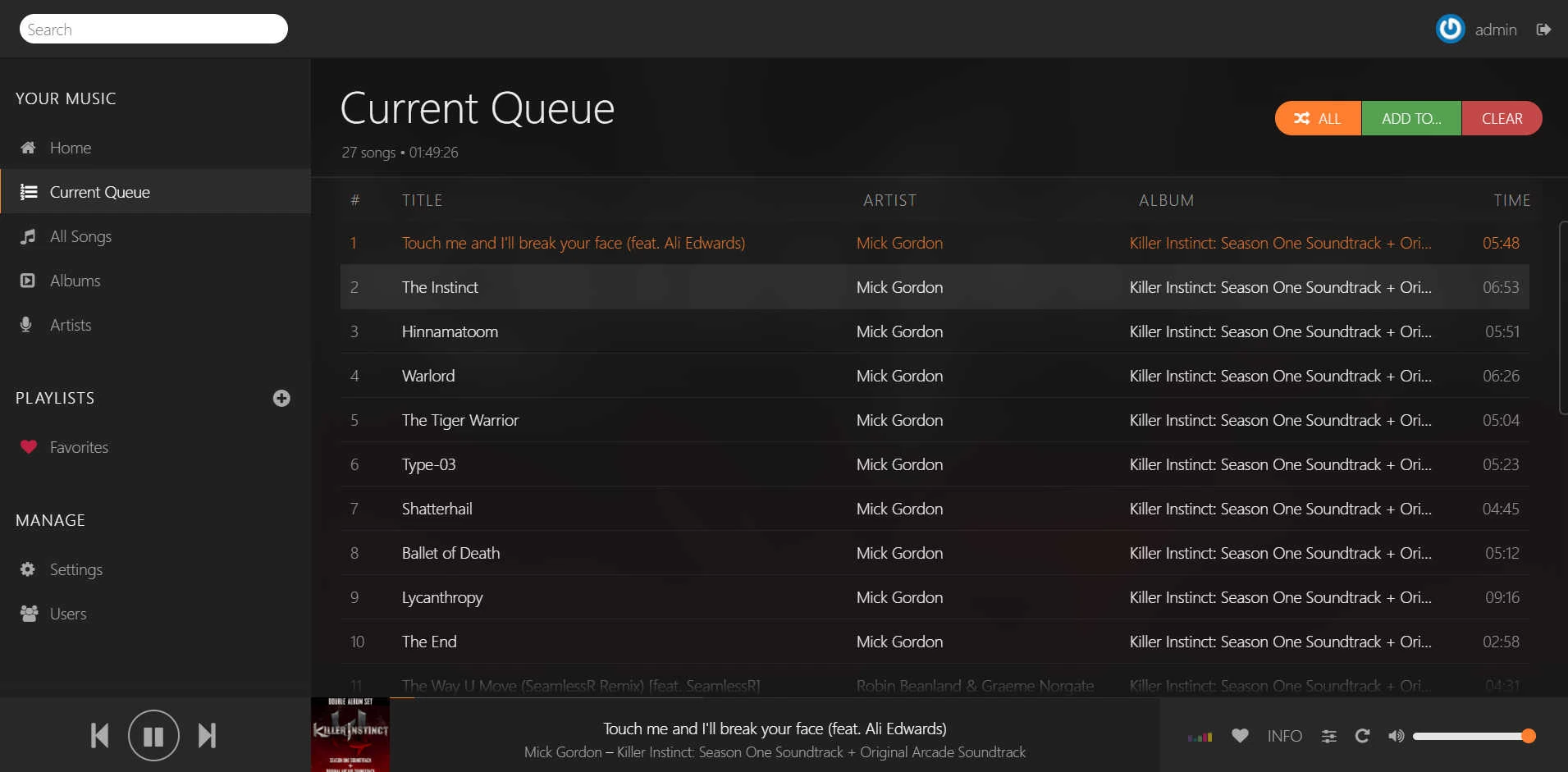
Task: Mute the volume speaker icon
Action: click(1396, 736)
